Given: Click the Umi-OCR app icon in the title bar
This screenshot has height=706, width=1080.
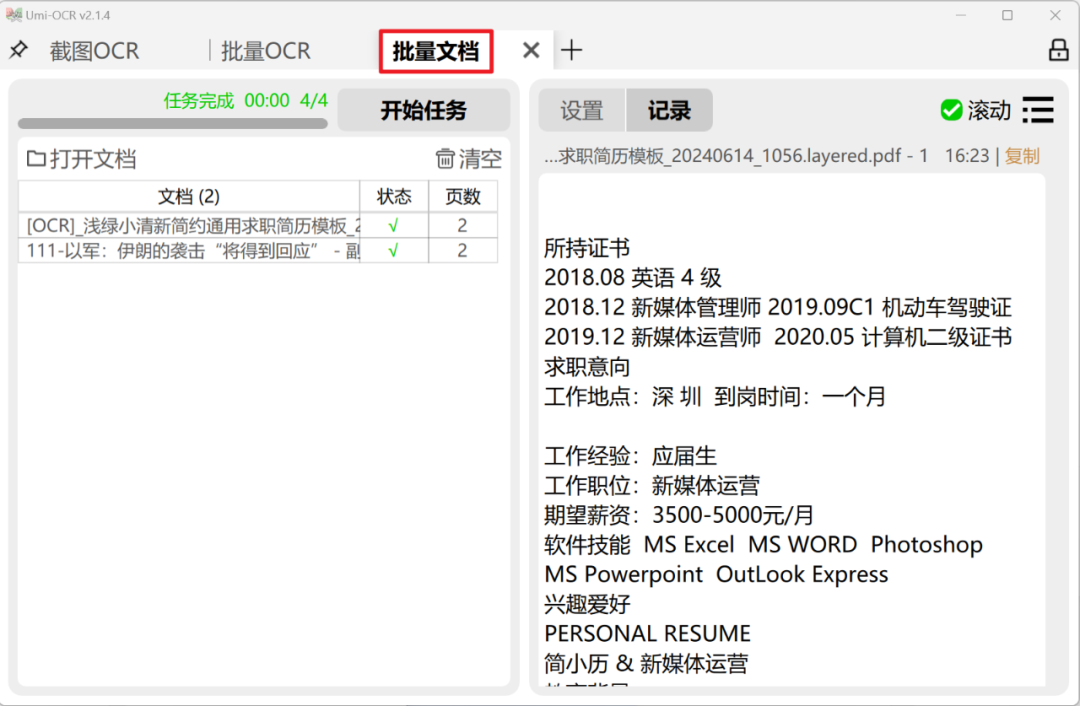Looking at the screenshot, I should click(x=16, y=14).
